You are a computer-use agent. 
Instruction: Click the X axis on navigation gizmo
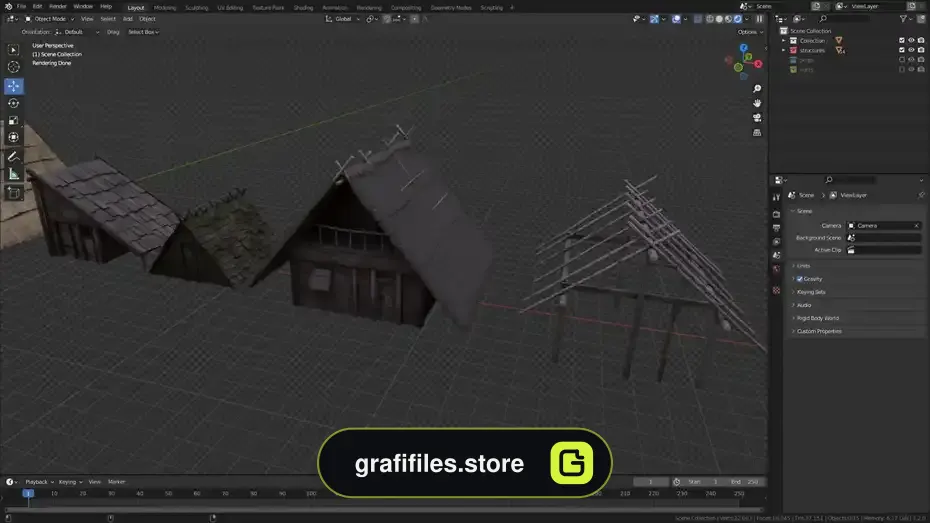758,64
